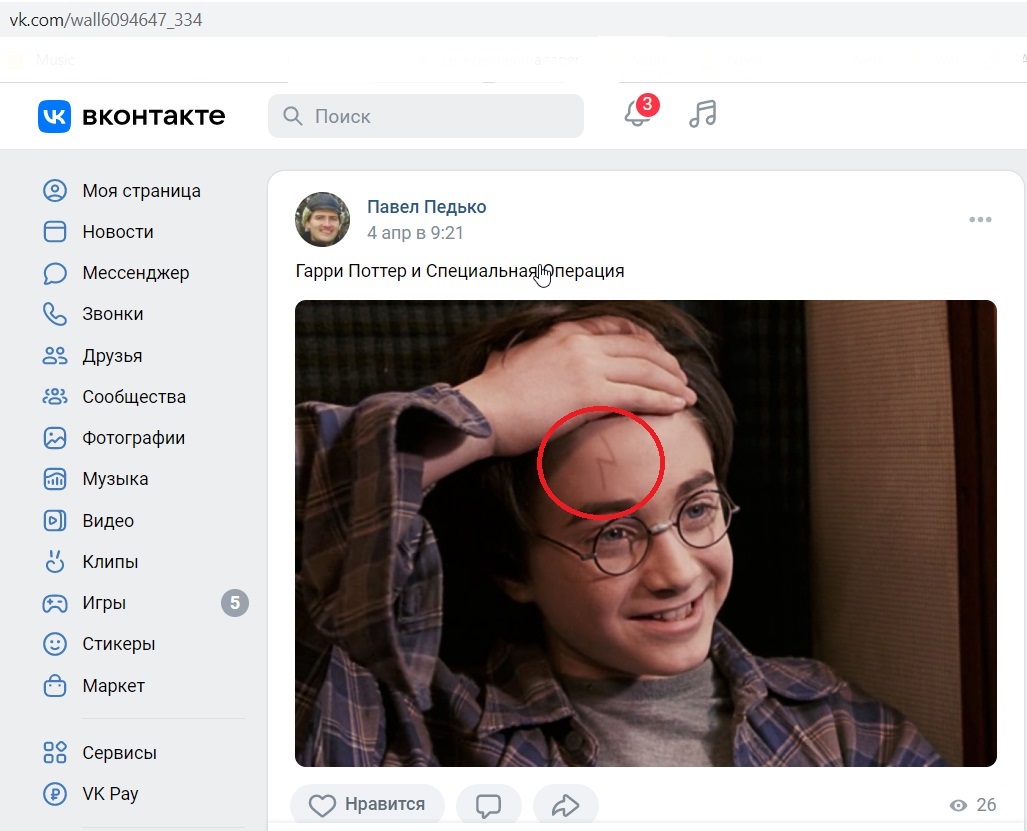
Task: Click the search magnifier icon
Action: tap(292, 116)
